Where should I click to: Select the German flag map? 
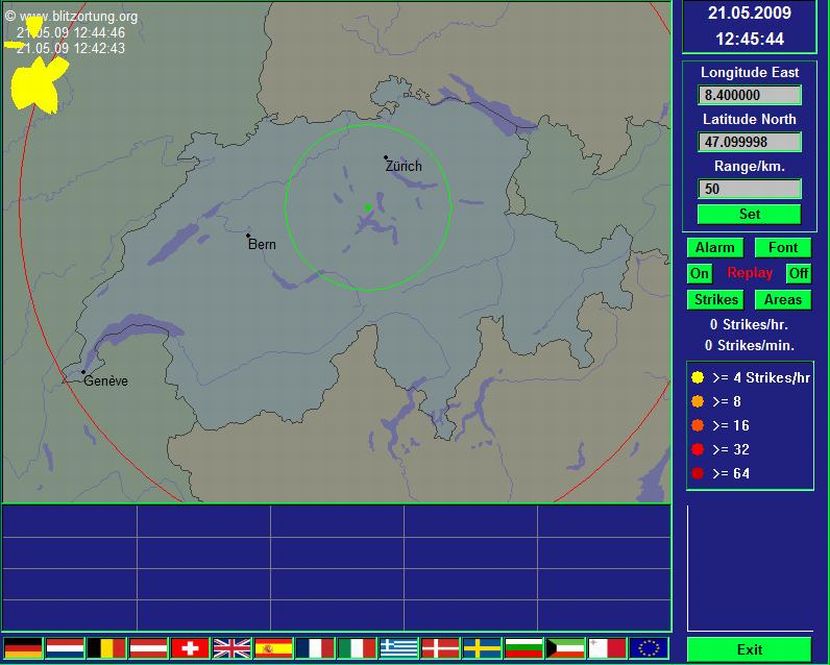23,648
